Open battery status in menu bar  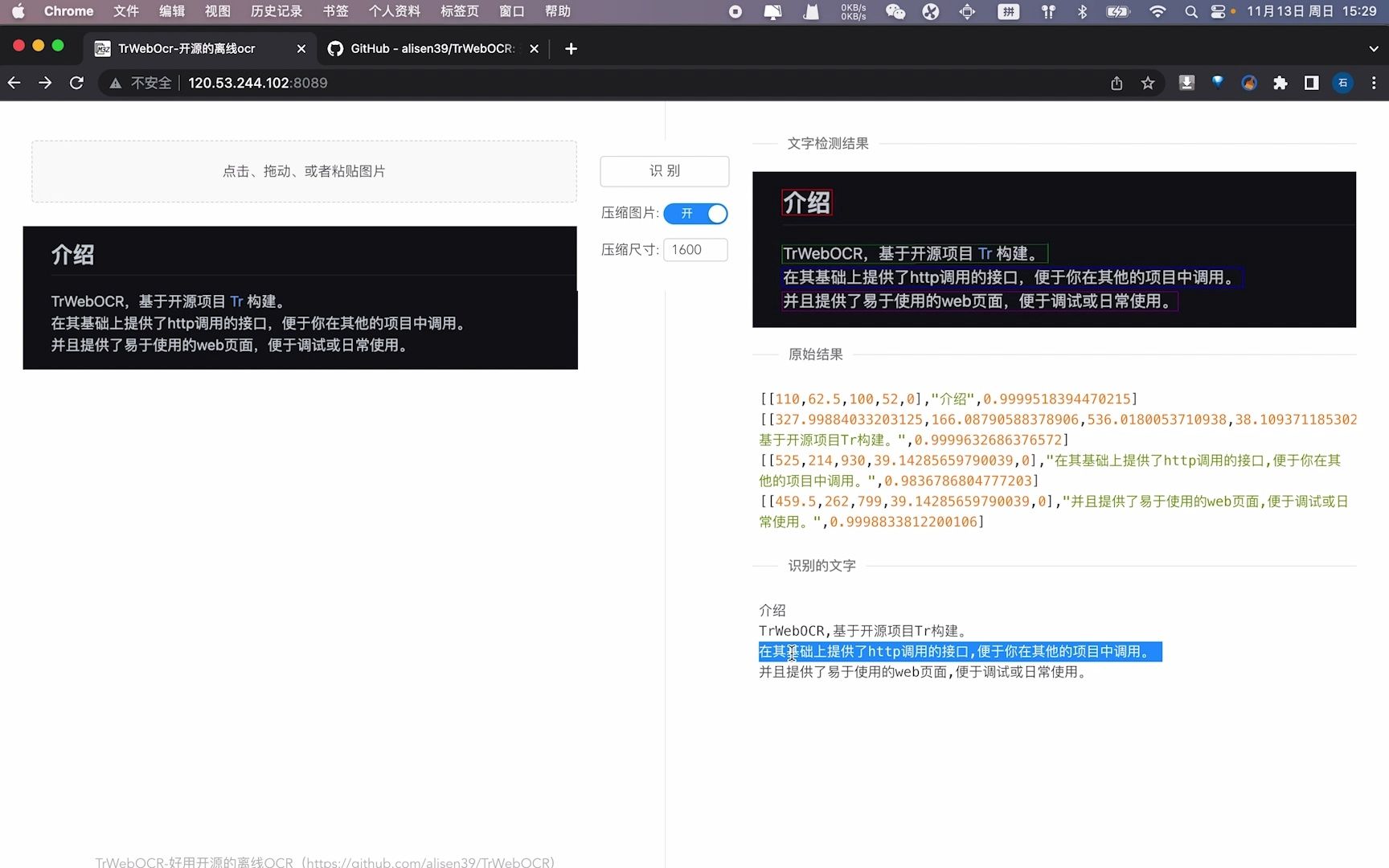(x=1118, y=11)
